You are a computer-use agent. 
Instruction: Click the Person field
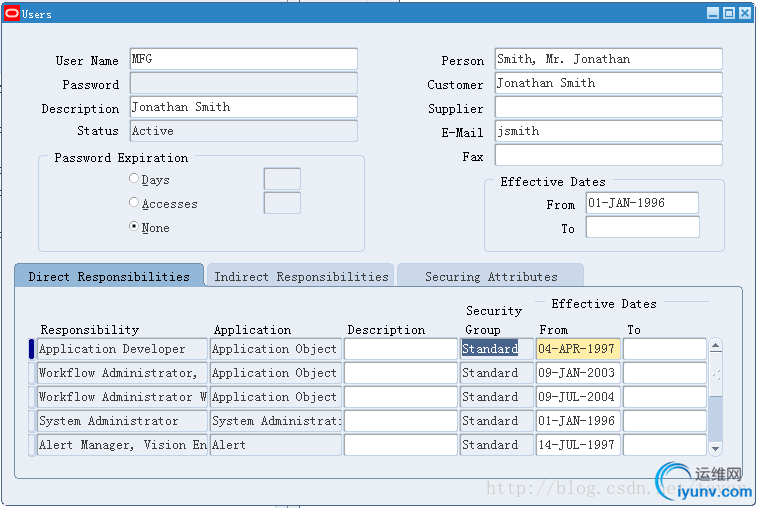pos(609,59)
